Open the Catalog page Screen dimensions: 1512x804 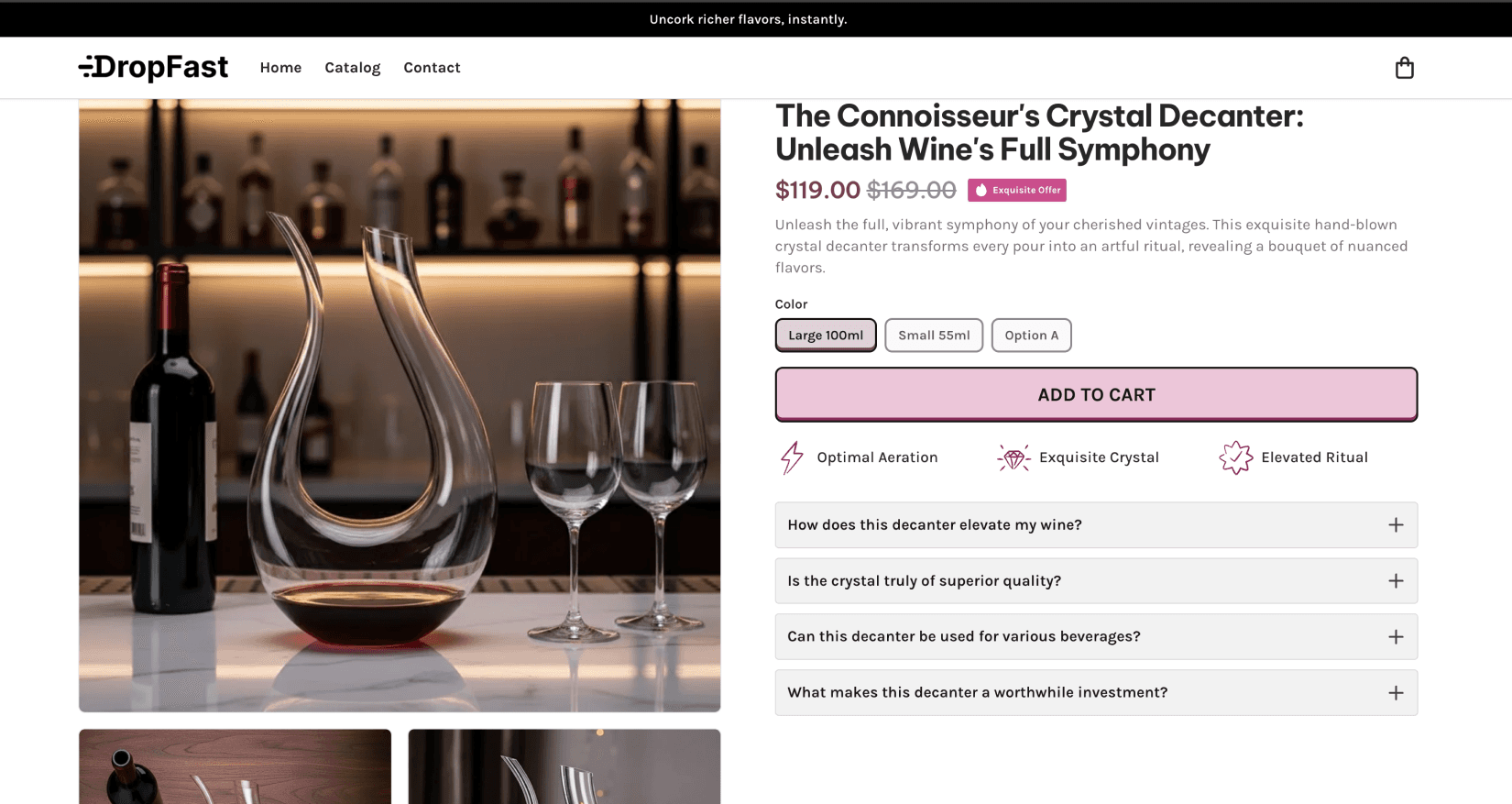pos(352,67)
